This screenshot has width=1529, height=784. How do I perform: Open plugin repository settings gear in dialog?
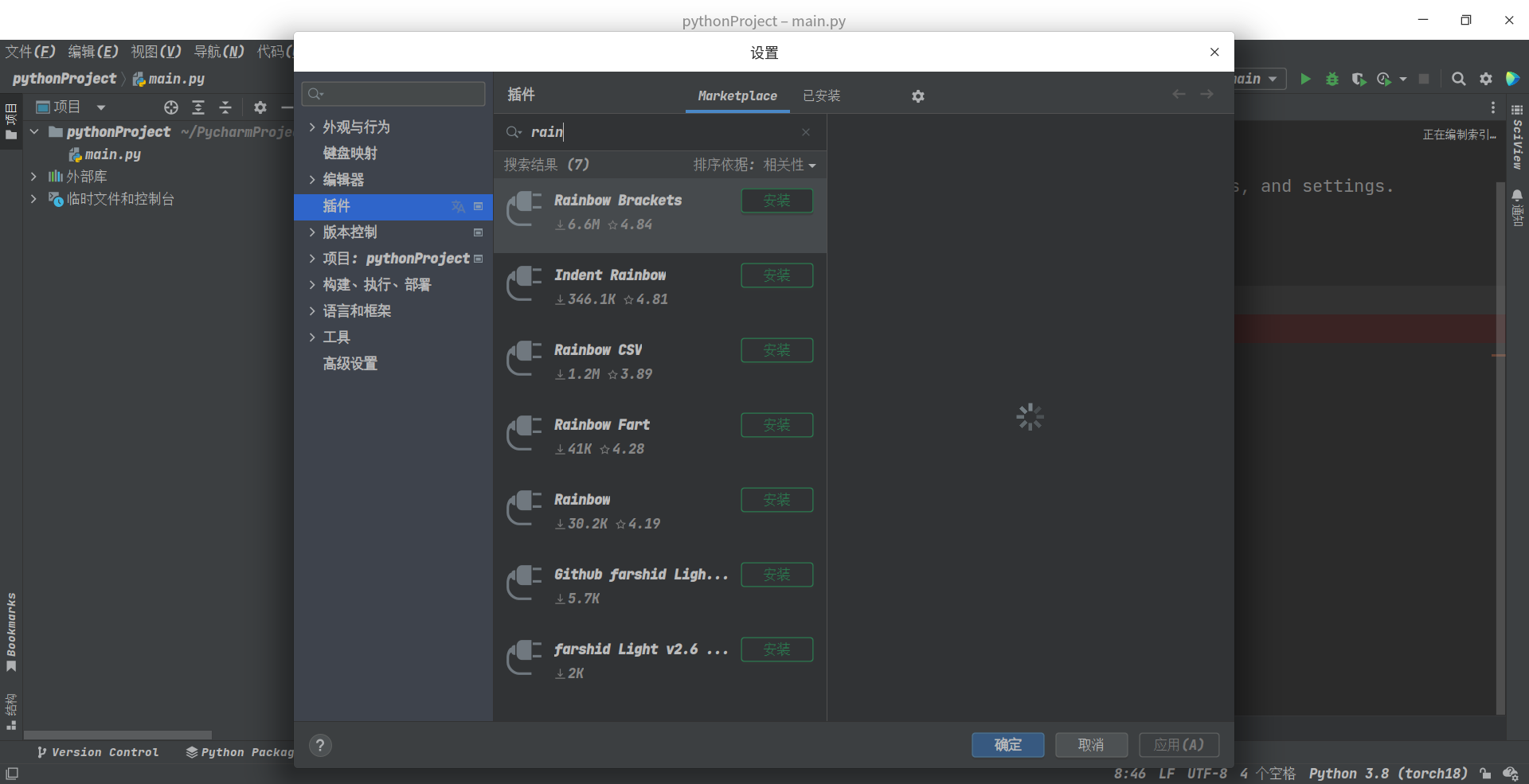click(x=917, y=96)
